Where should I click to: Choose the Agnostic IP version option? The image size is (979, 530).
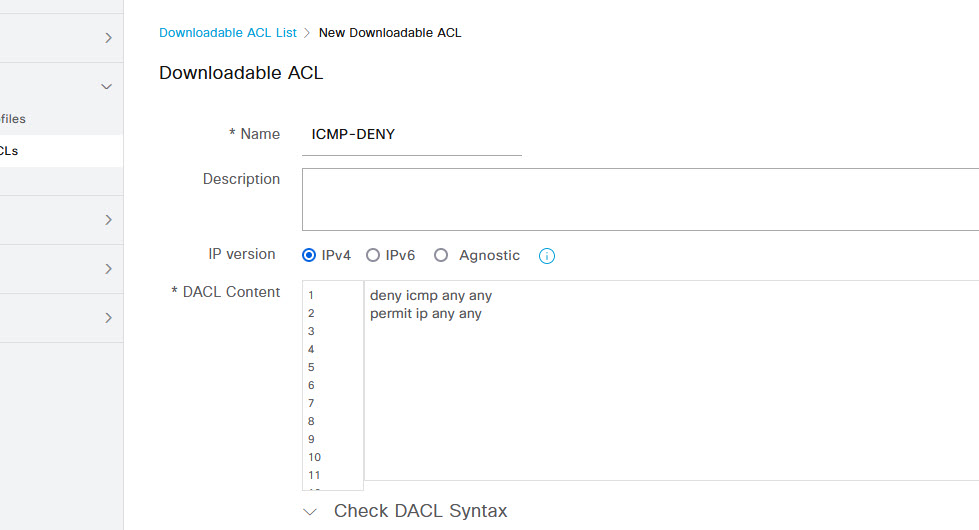[x=441, y=255]
